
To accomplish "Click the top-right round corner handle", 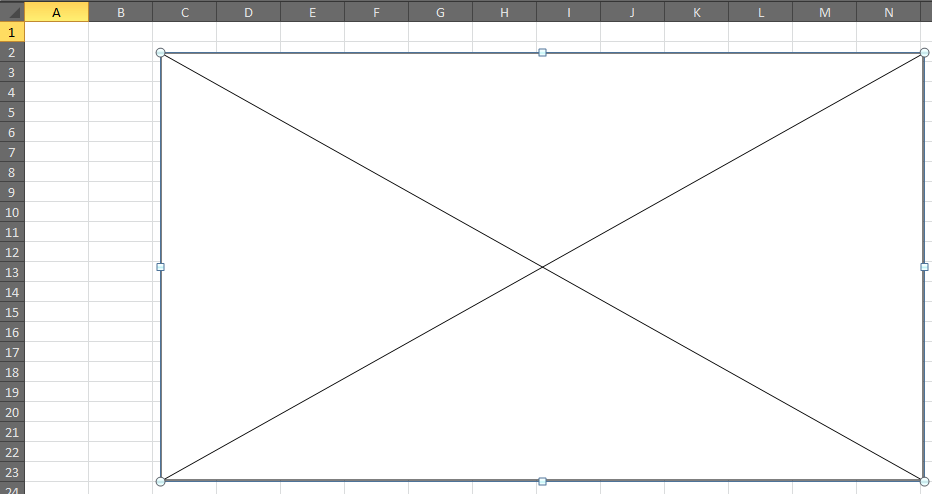I will click(x=924, y=52).
